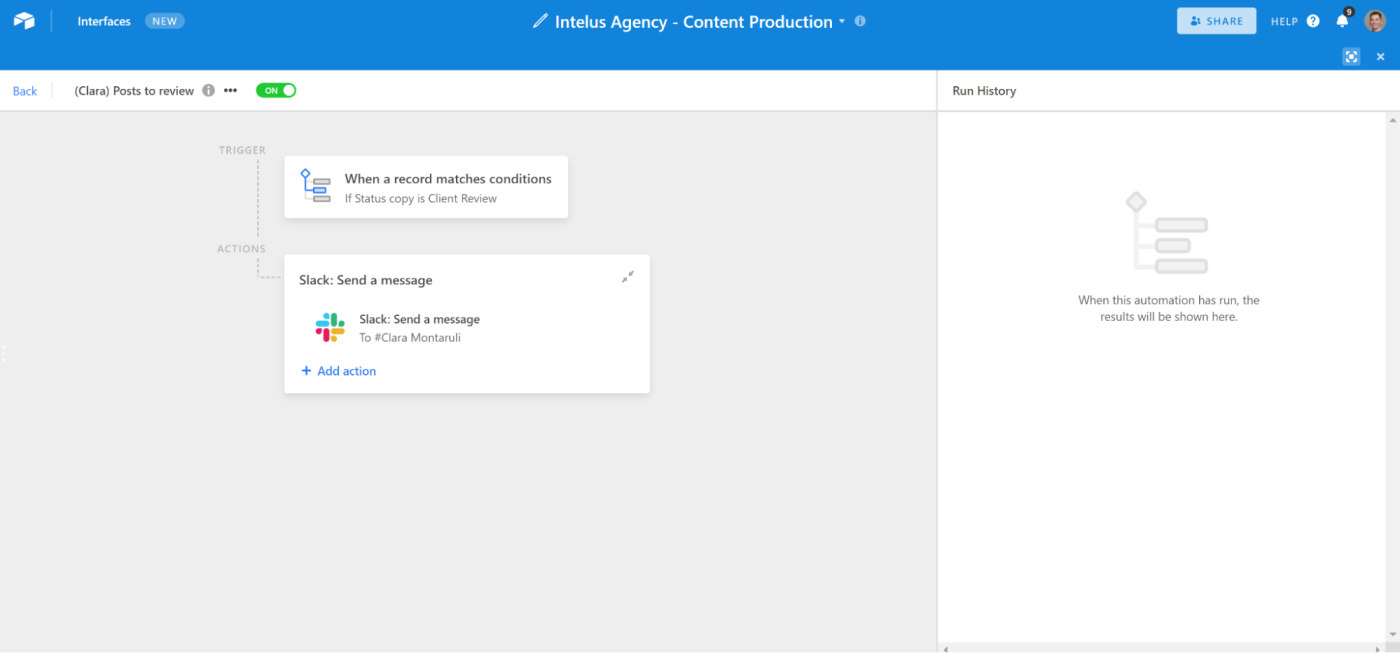Turn off the automation ON toggle

[x=276, y=90]
